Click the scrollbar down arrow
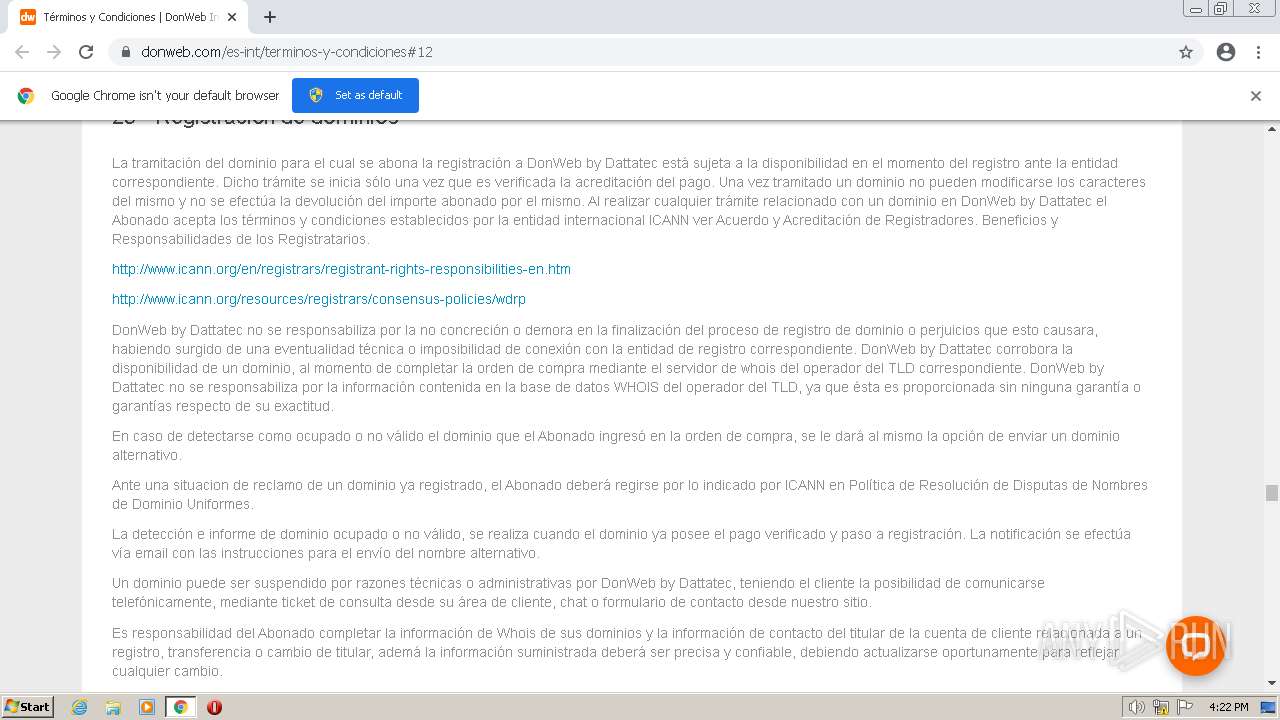This screenshot has width=1280, height=720. [1272, 683]
